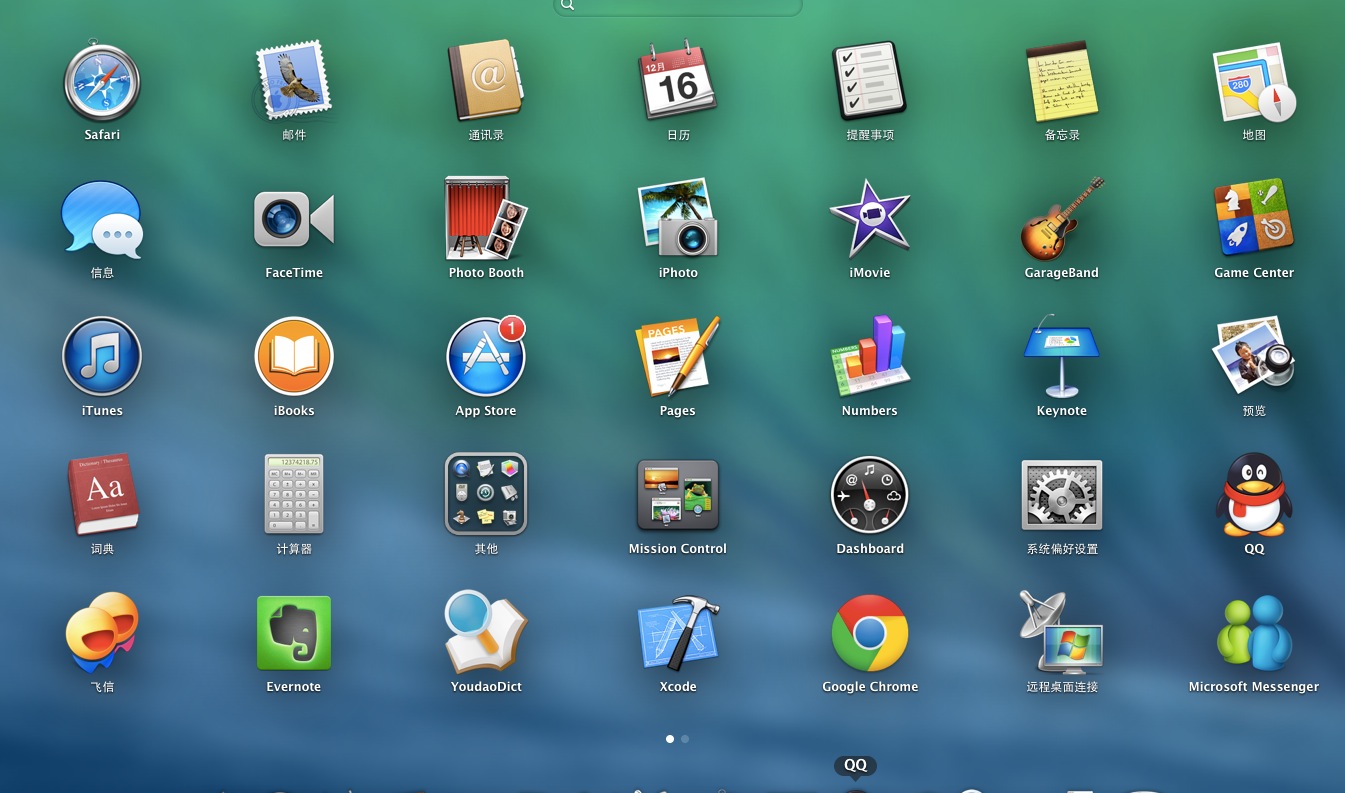Launch Safari from Launchpad

(102, 81)
